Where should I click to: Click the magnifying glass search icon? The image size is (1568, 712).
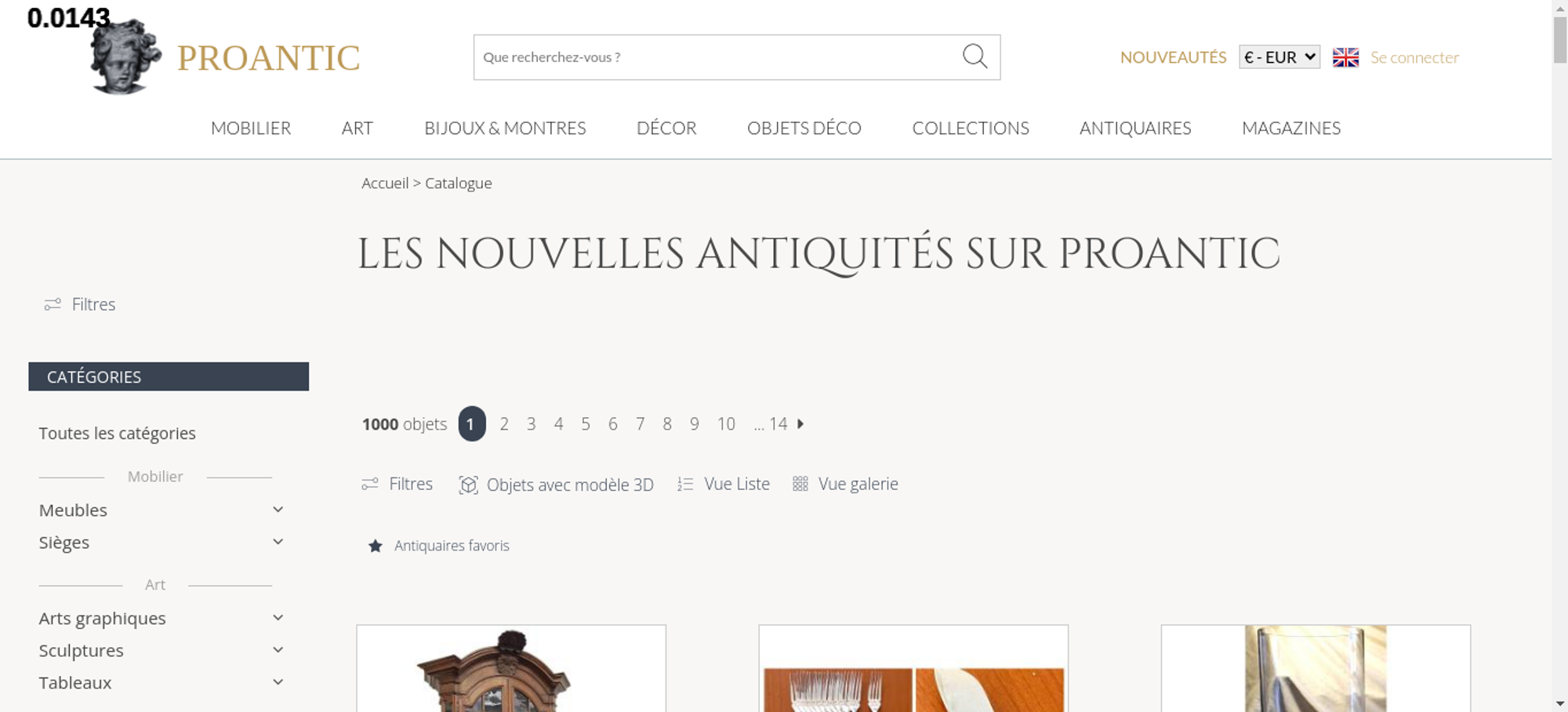pyautogui.click(x=975, y=56)
